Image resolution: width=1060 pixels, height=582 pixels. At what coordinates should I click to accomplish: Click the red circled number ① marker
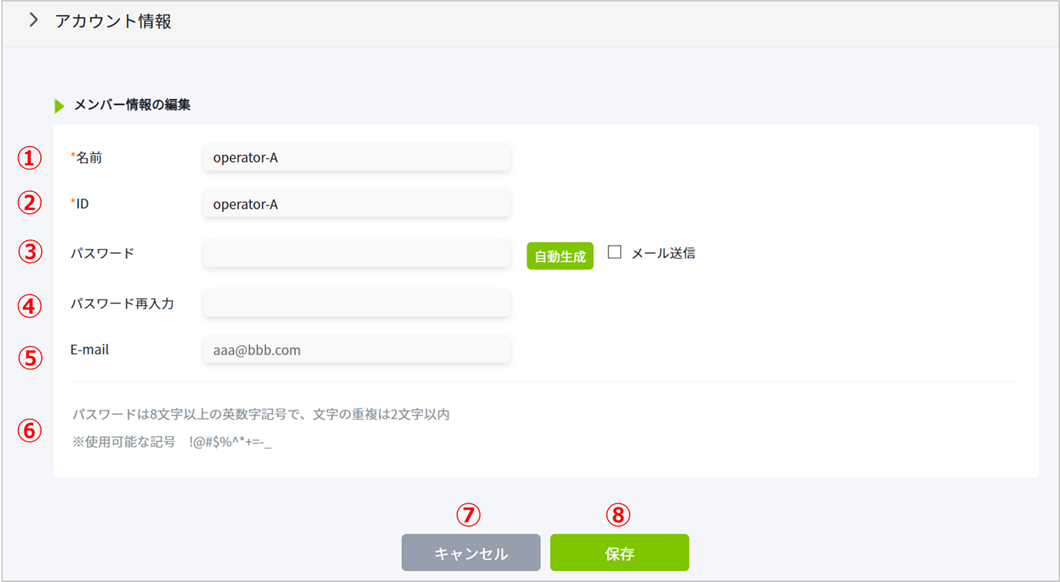point(32,158)
